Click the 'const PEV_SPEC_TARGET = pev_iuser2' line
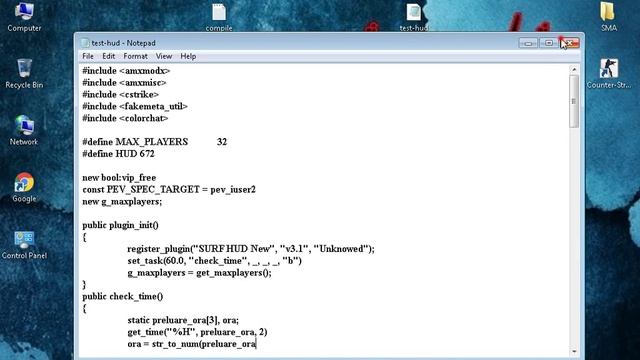 click(x=169, y=190)
